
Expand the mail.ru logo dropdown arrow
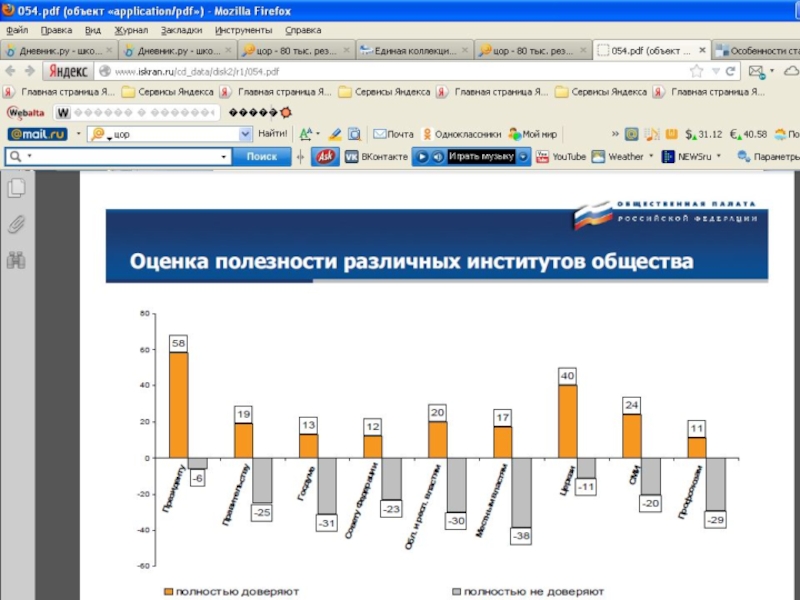tap(79, 134)
